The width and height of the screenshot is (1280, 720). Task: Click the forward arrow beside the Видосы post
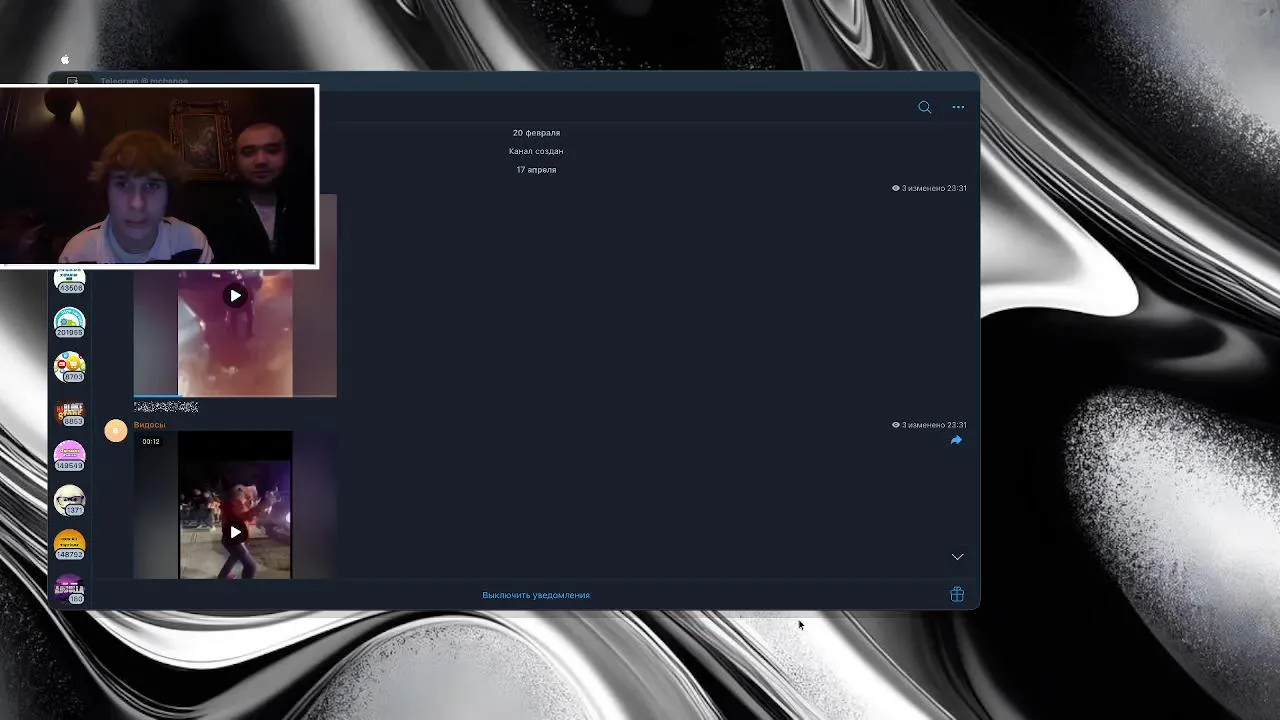[x=956, y=440]
